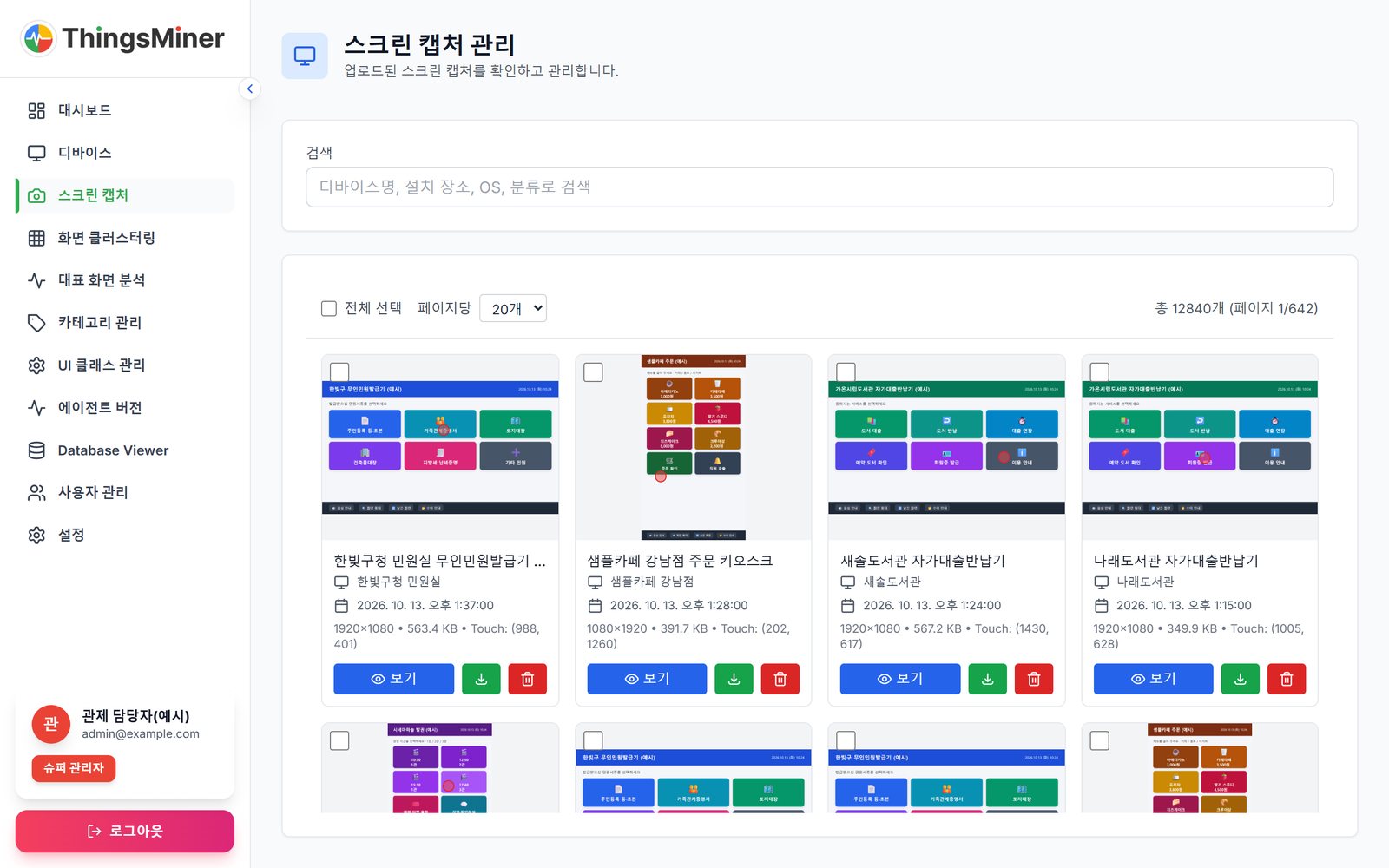Click the device icon next to 새솔도서관
The height and width of the screenshot is (868, 1389).
pos(847,582)
